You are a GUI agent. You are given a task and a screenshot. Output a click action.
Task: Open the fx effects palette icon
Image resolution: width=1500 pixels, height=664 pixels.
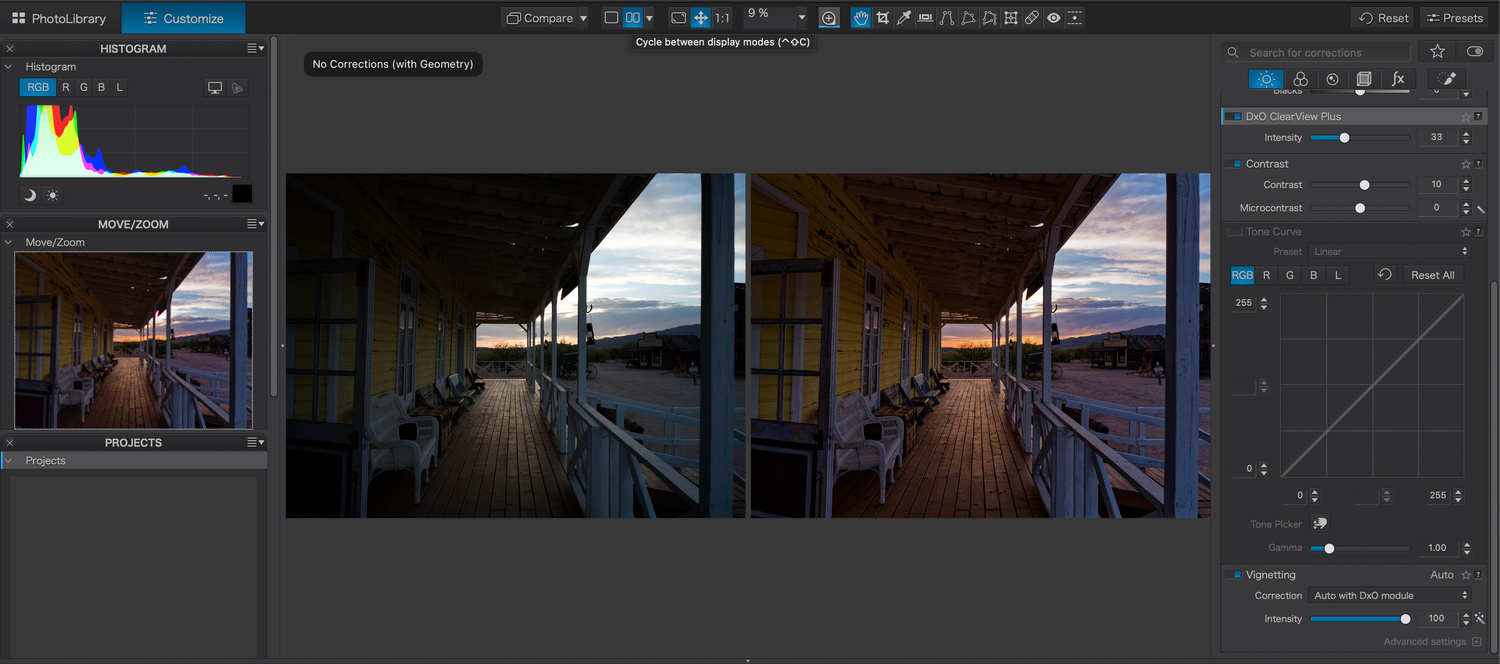click(x=1397, y=79)
